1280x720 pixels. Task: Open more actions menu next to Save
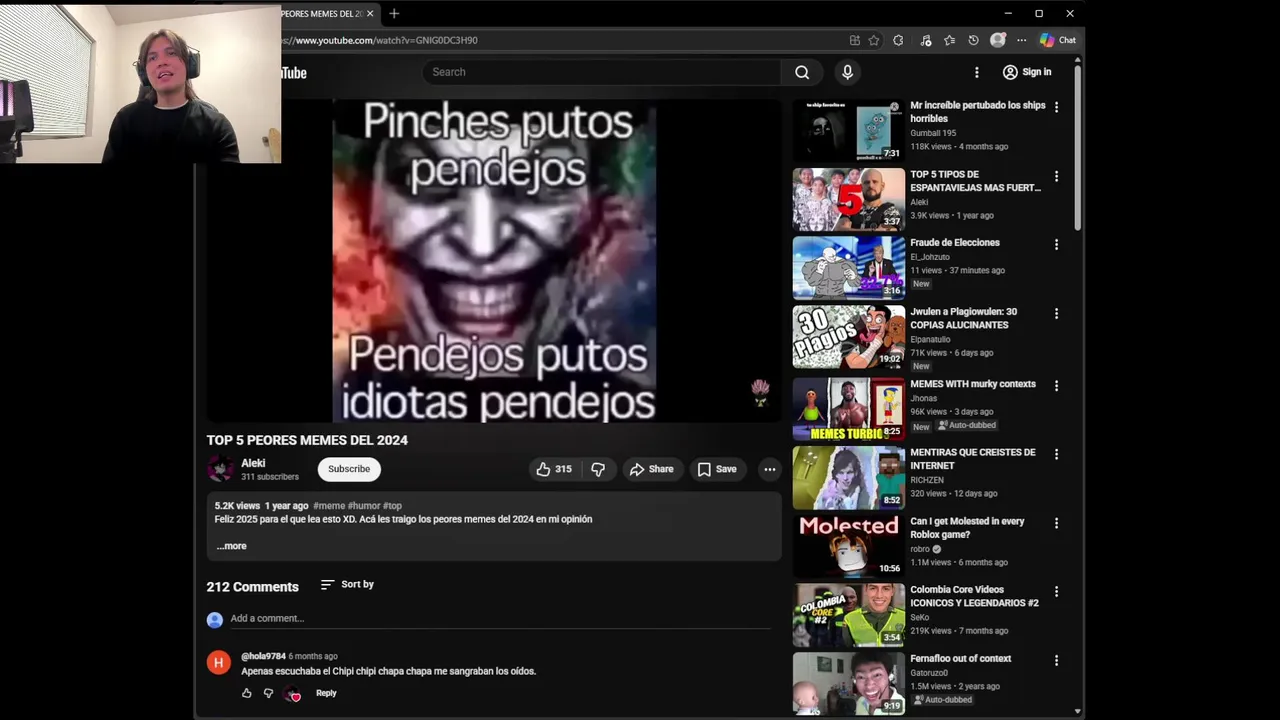click(770, 469)
